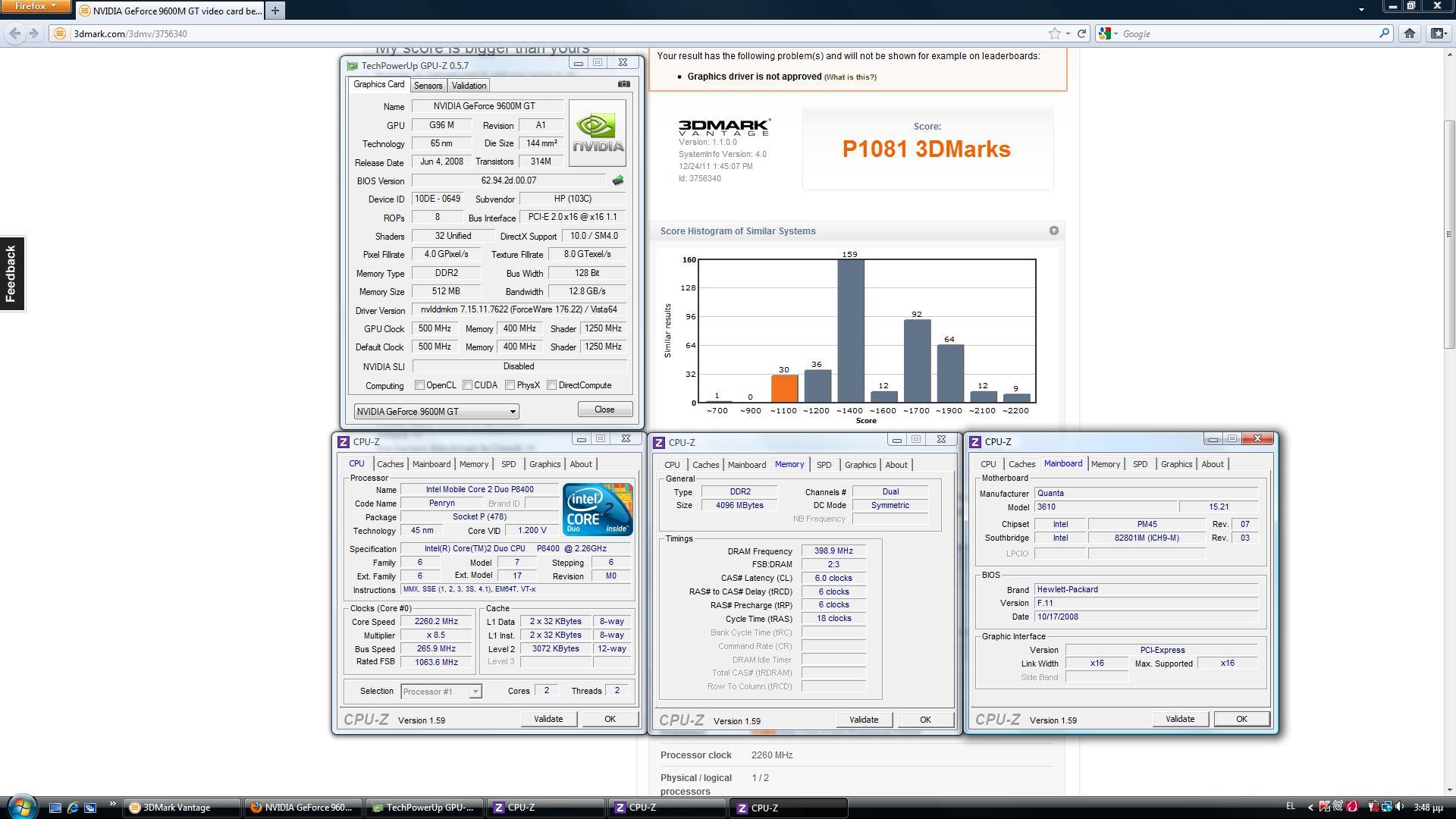
Task: Click the site identity icon in address bar
Action: click(x=59, y=33)
